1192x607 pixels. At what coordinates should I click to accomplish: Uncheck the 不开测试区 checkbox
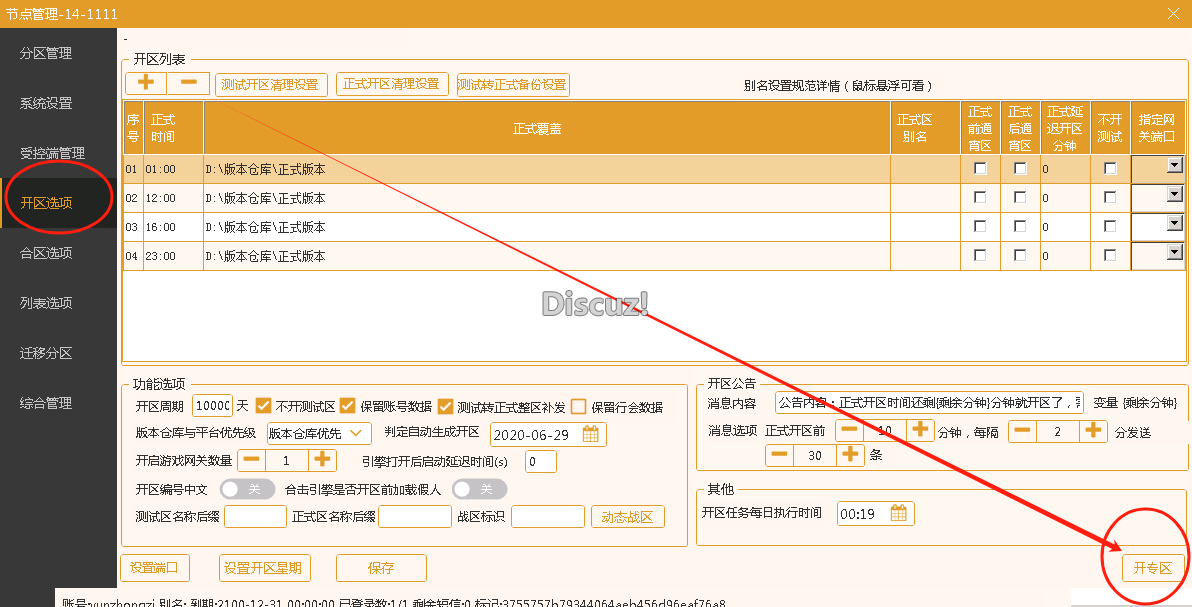tap(263, 406)
